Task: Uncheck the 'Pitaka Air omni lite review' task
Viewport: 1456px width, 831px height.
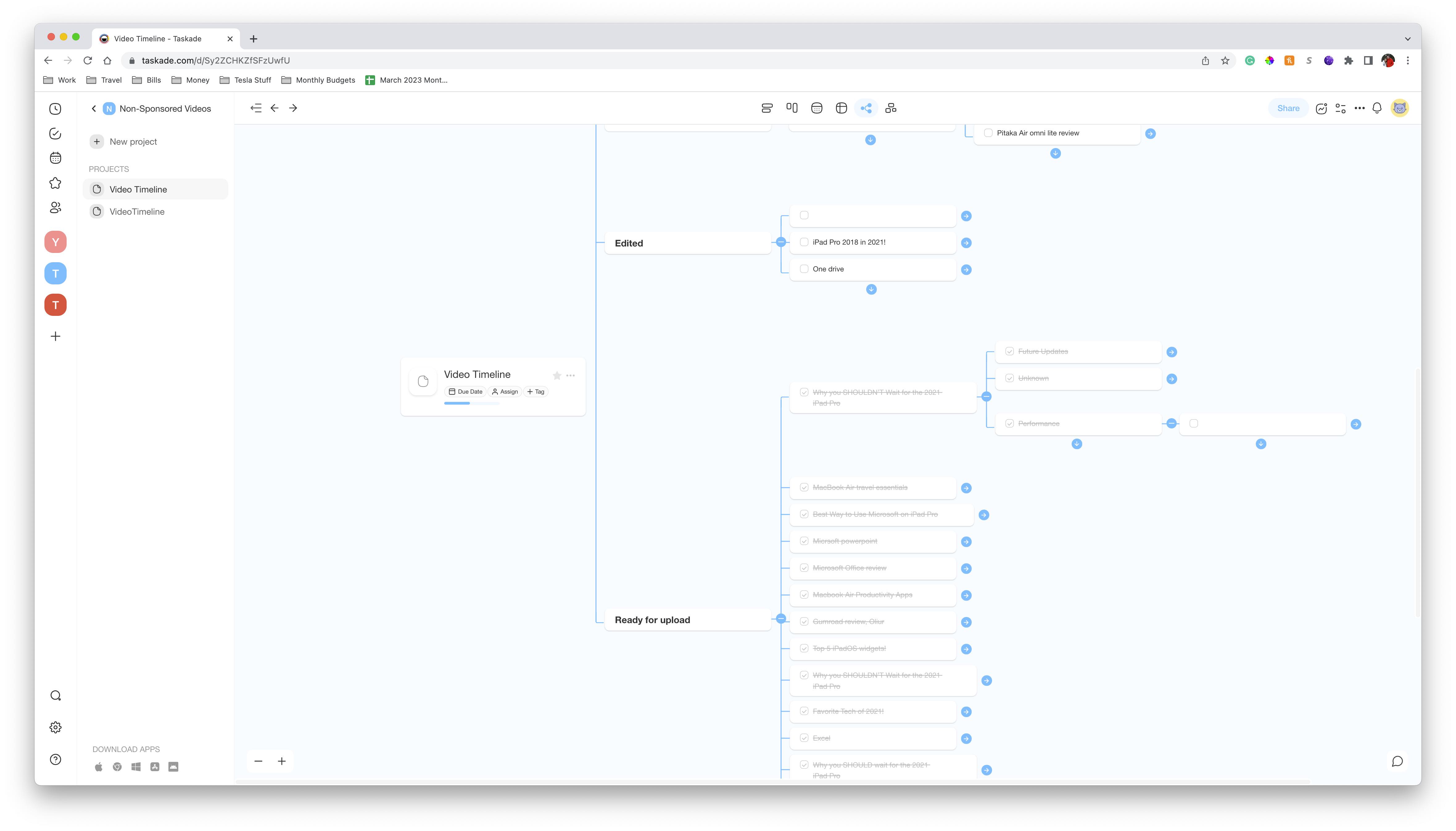Action: [988, 132]
